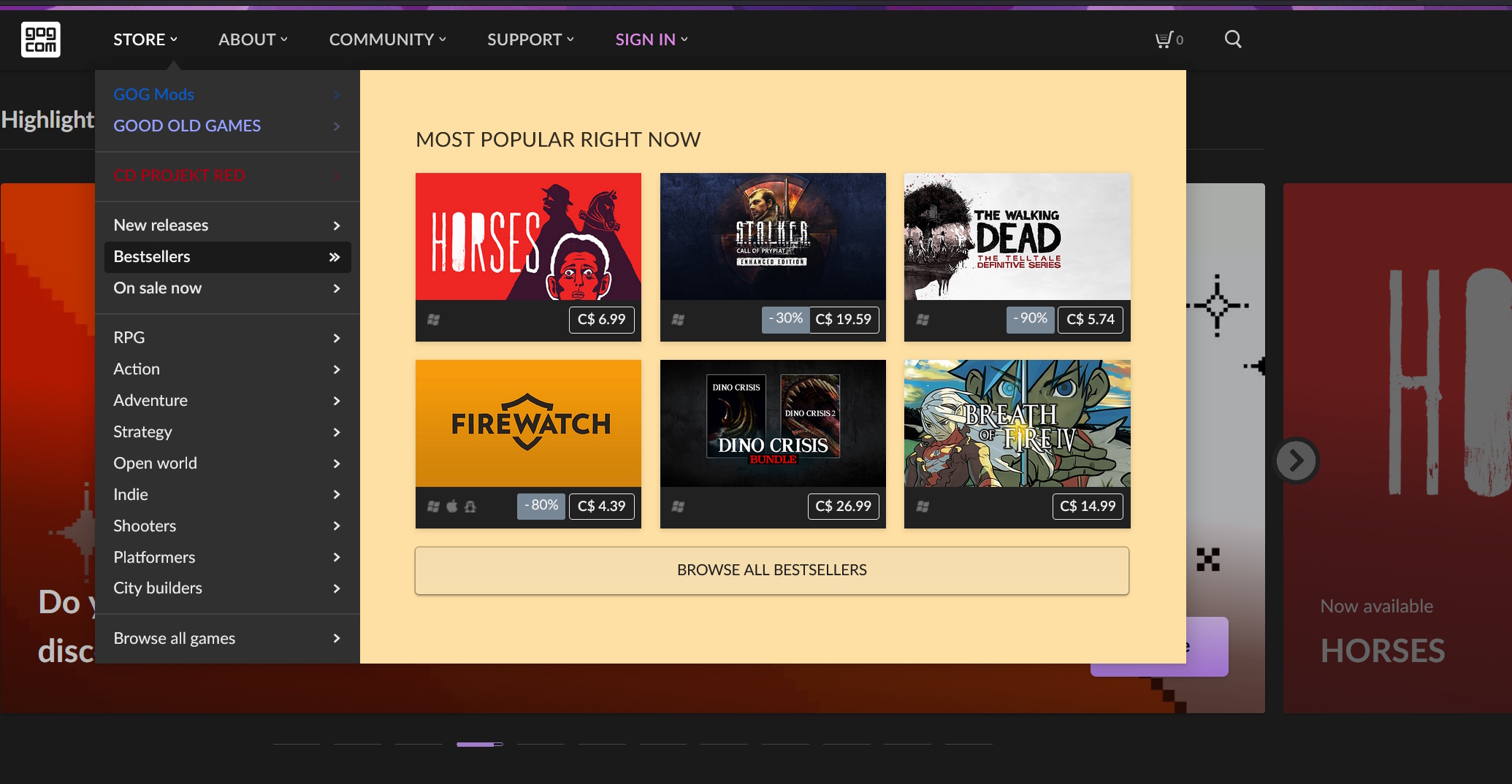Click the Windows icon on the Horses tile
The image size is (1512, 784).
pos(432,319)
